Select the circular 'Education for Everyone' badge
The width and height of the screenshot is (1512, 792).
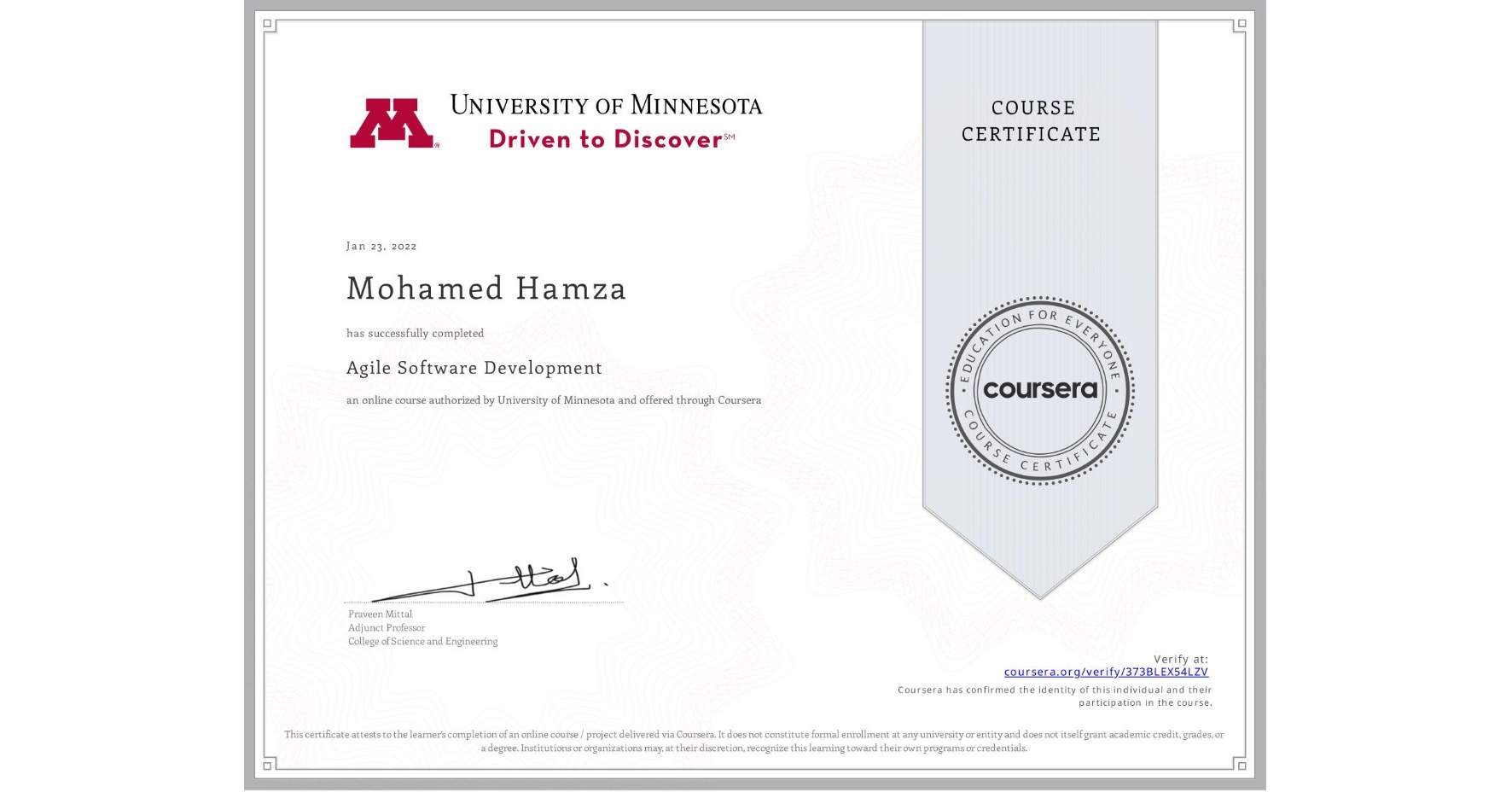(x=1038, y=391)
